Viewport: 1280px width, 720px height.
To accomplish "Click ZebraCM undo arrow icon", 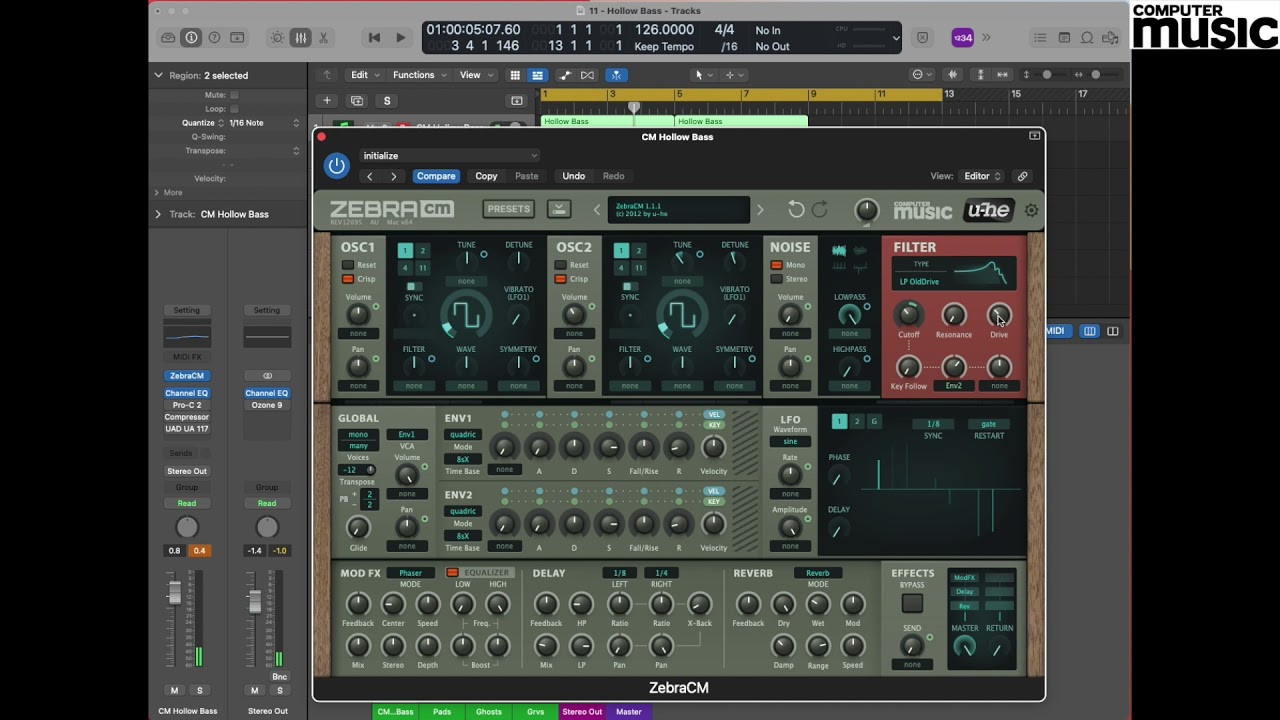I will point(796,209).
